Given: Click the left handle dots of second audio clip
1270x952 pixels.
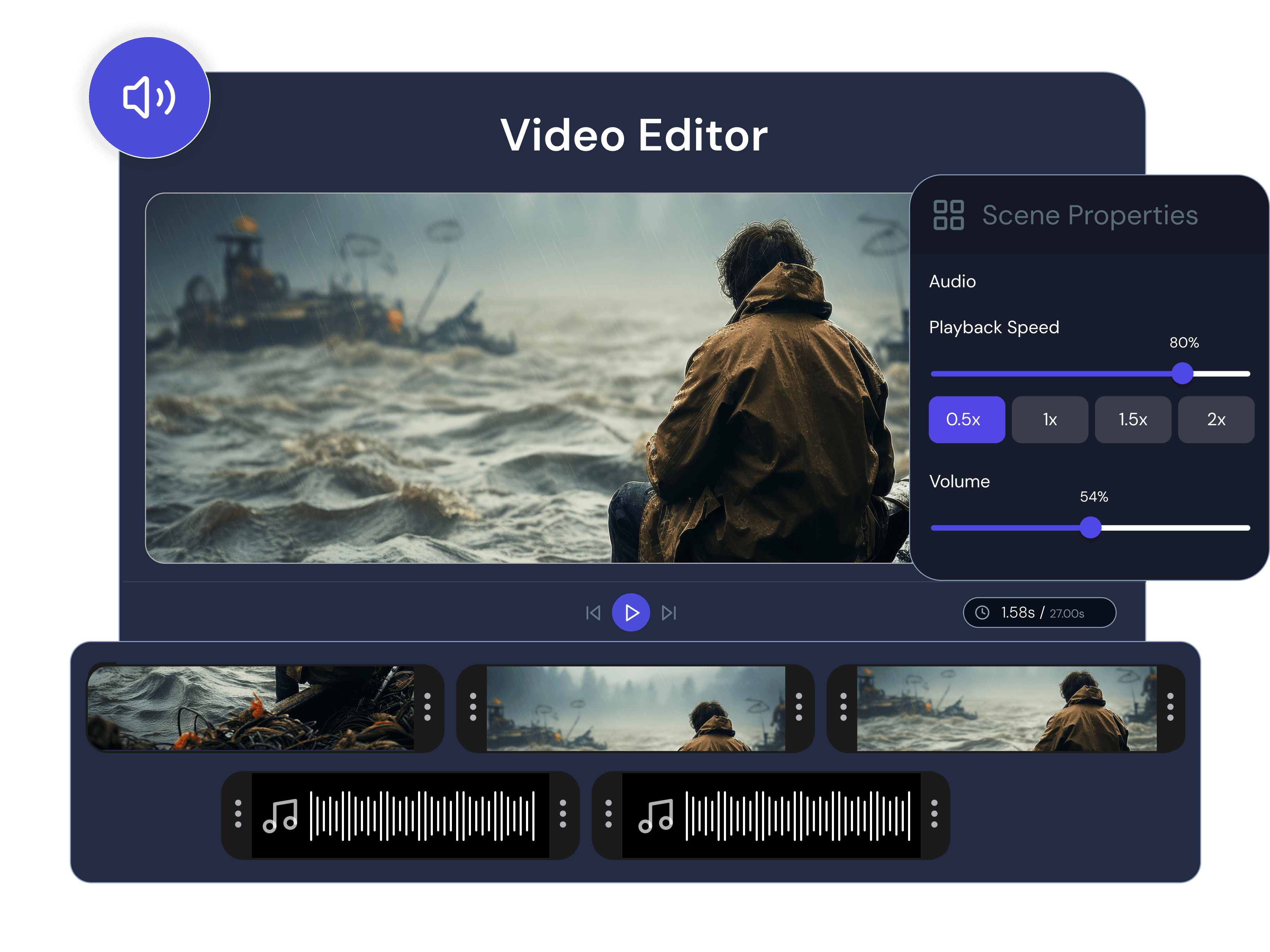Looking at the screenshot, I should (x=609, y=814).
